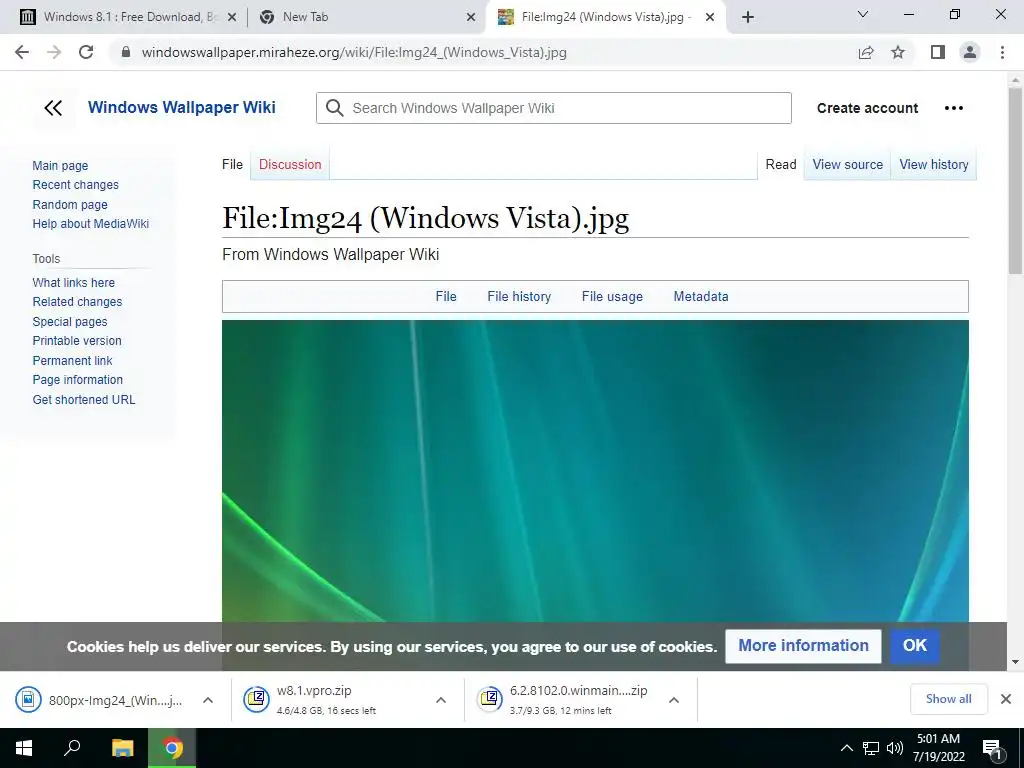Image resolution: width=1024 pixels, height=768 pixels.
Task: Open Recent changes
Action: point(76,185)
